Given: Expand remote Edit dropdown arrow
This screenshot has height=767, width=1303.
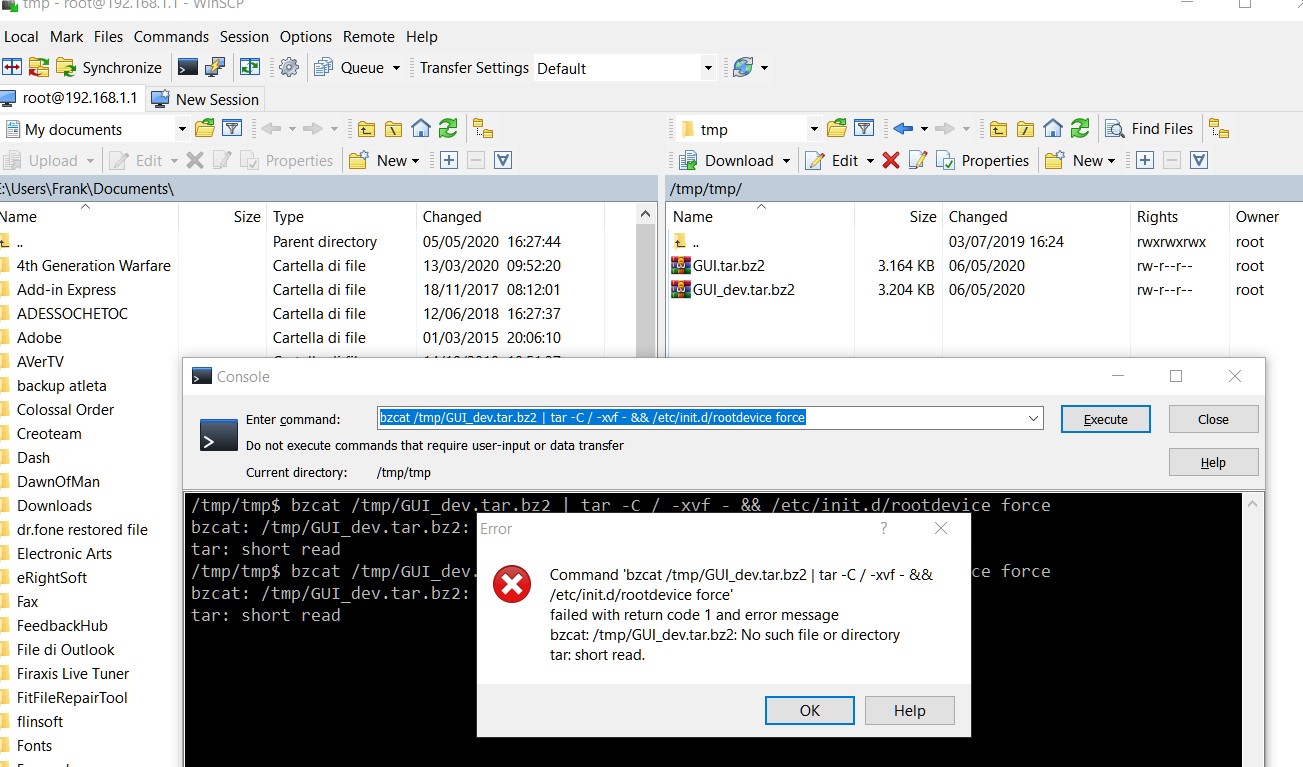Looking at the screenshot, I should (x=870, y=160).
